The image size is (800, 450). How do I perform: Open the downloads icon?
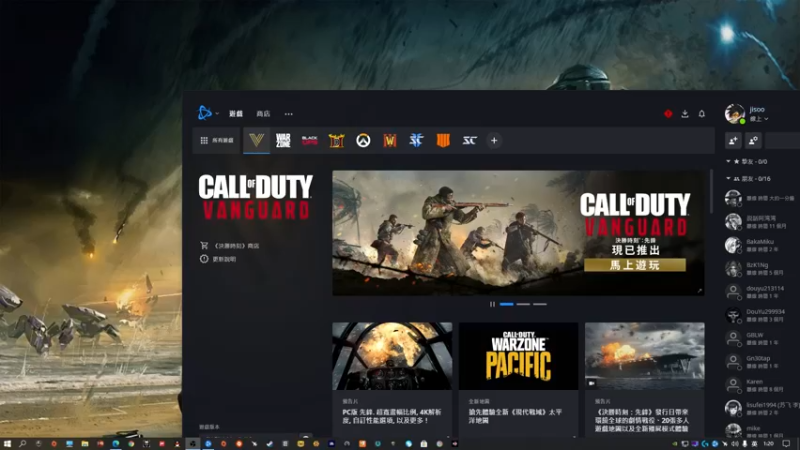tap(685, 114)
